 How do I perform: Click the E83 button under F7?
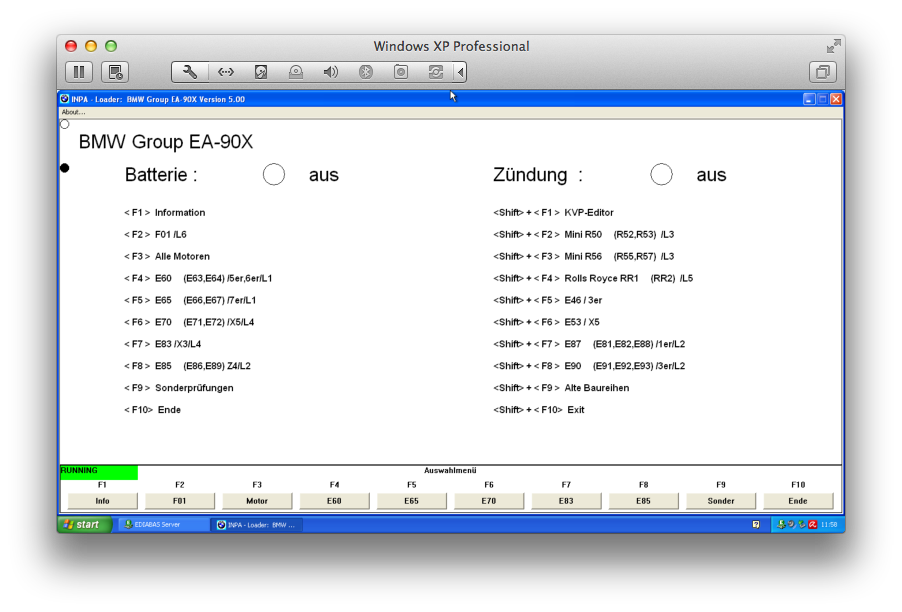[566, 501]
